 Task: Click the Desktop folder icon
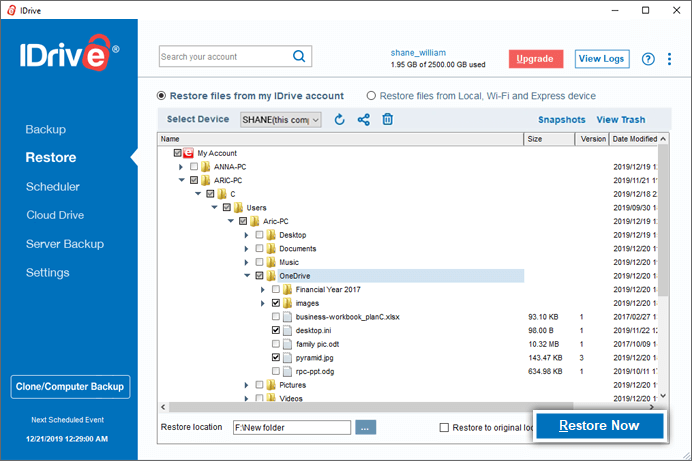click(271, 235)
